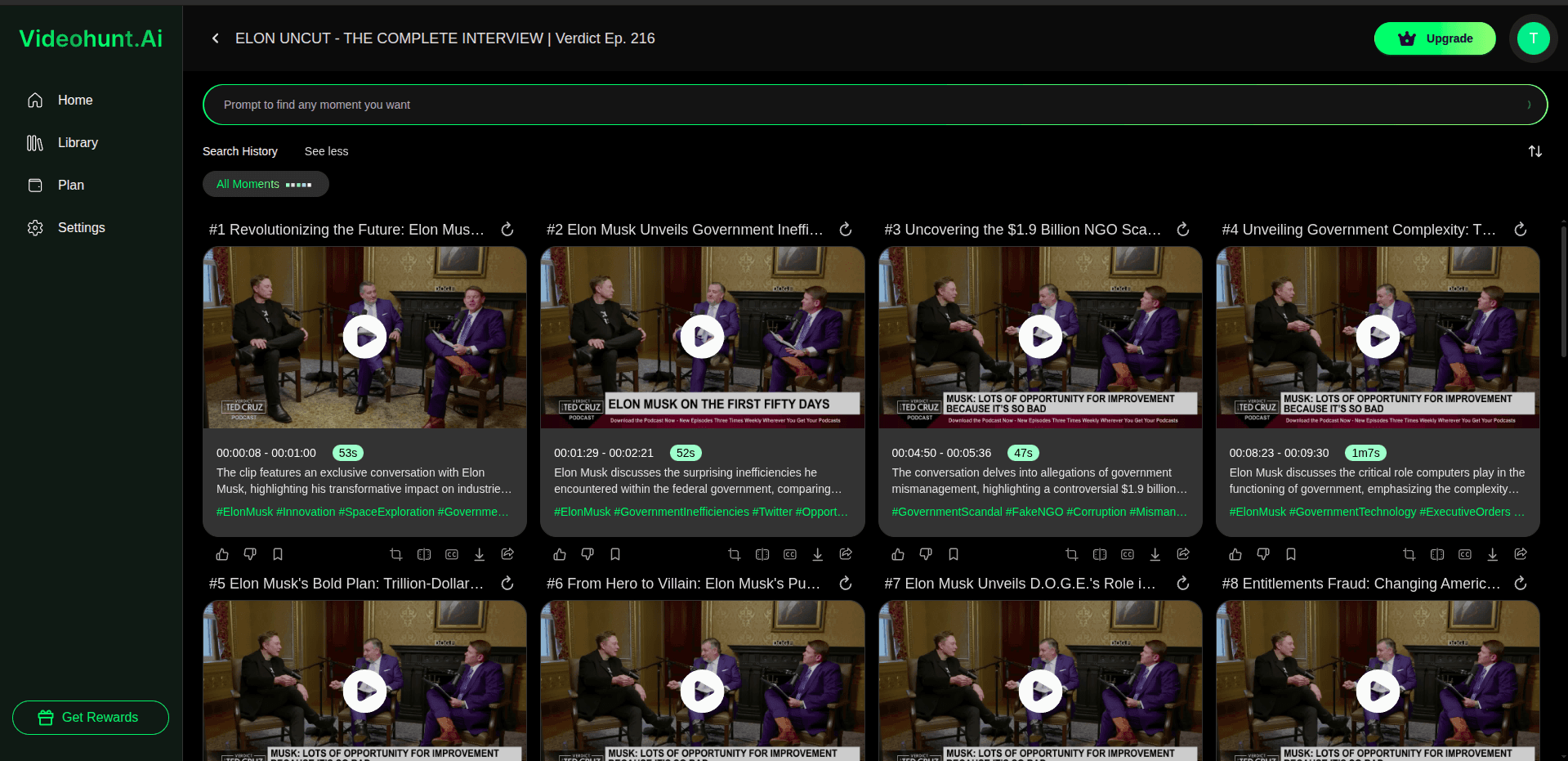The height and width of the screenshot is (761, 1568).
Task: Dislike clip #1 with the thumbs-down icon
Action: pos(250,554)
